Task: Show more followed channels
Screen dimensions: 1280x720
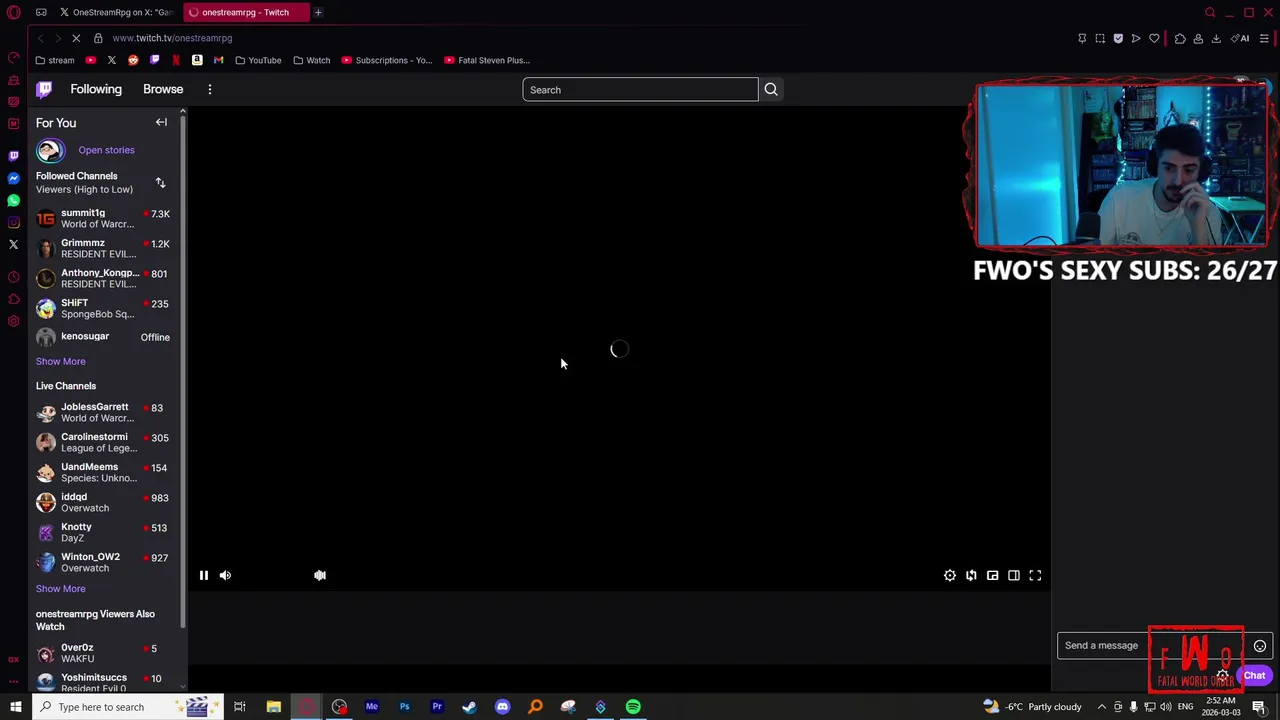Action: (x=60, y=361)
